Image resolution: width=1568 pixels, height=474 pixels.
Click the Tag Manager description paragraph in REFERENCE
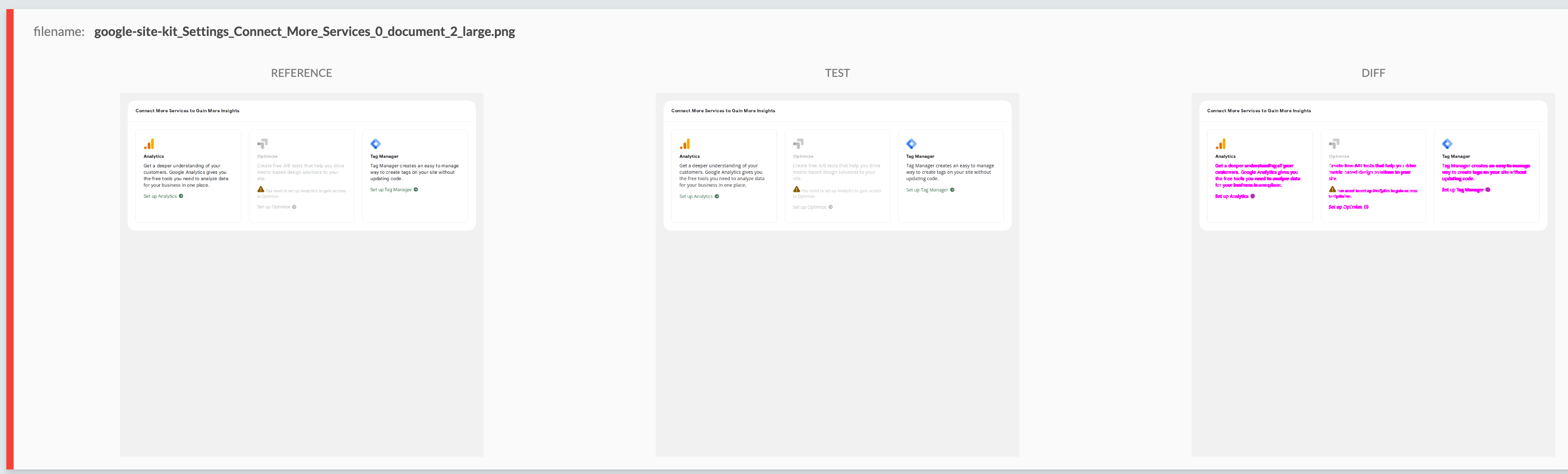point(414,172)
